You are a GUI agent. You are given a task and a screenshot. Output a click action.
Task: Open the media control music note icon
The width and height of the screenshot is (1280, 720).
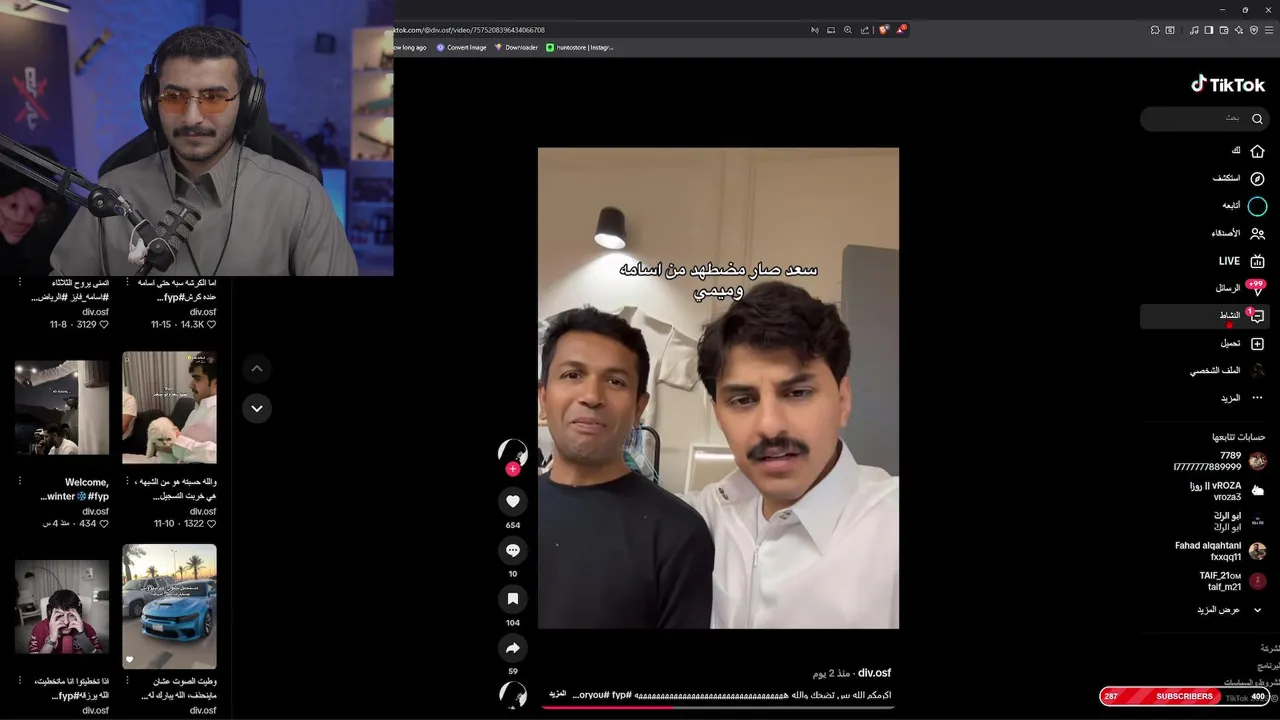tap(1194, 30)
